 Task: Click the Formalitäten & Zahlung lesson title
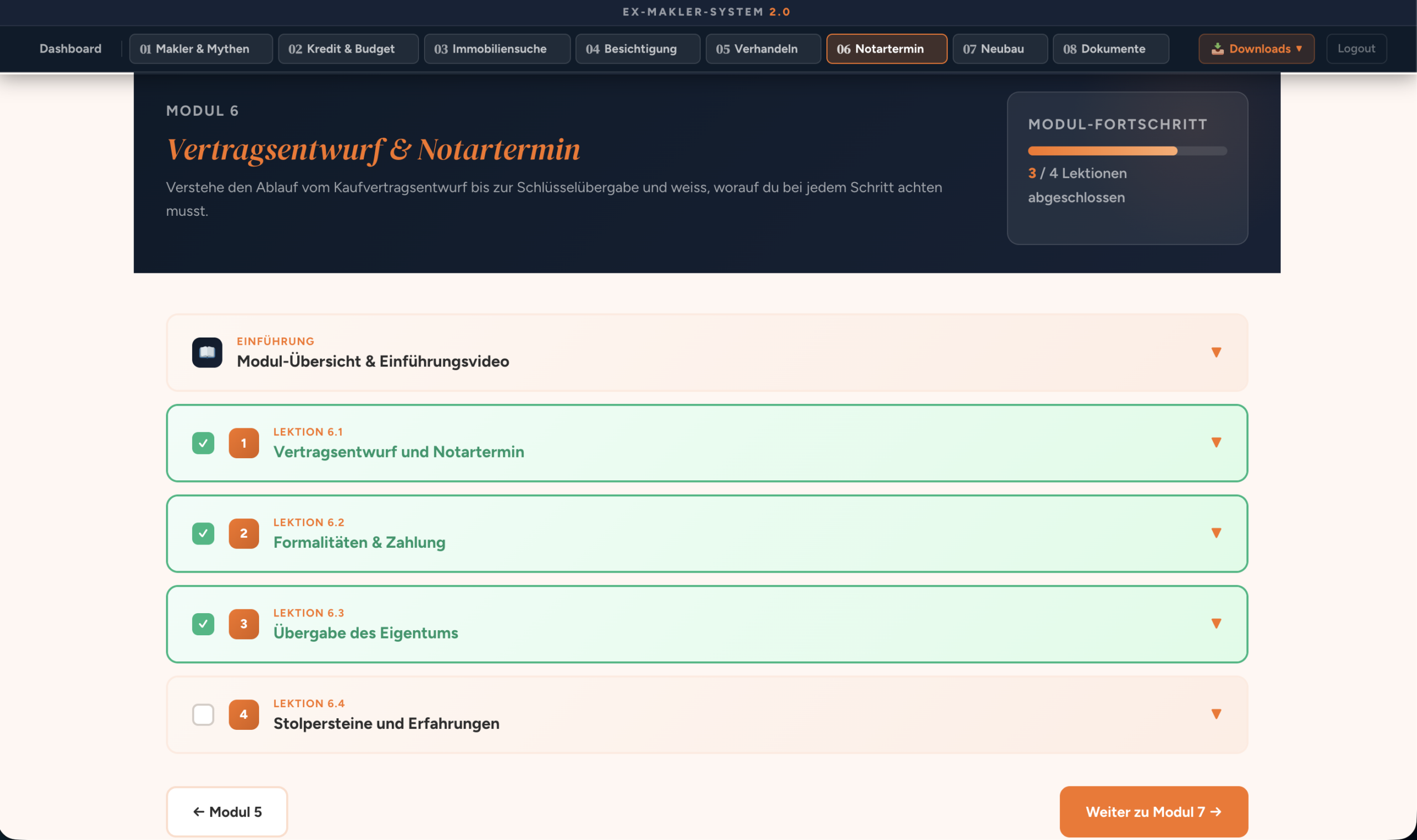[x=359, y=542]
